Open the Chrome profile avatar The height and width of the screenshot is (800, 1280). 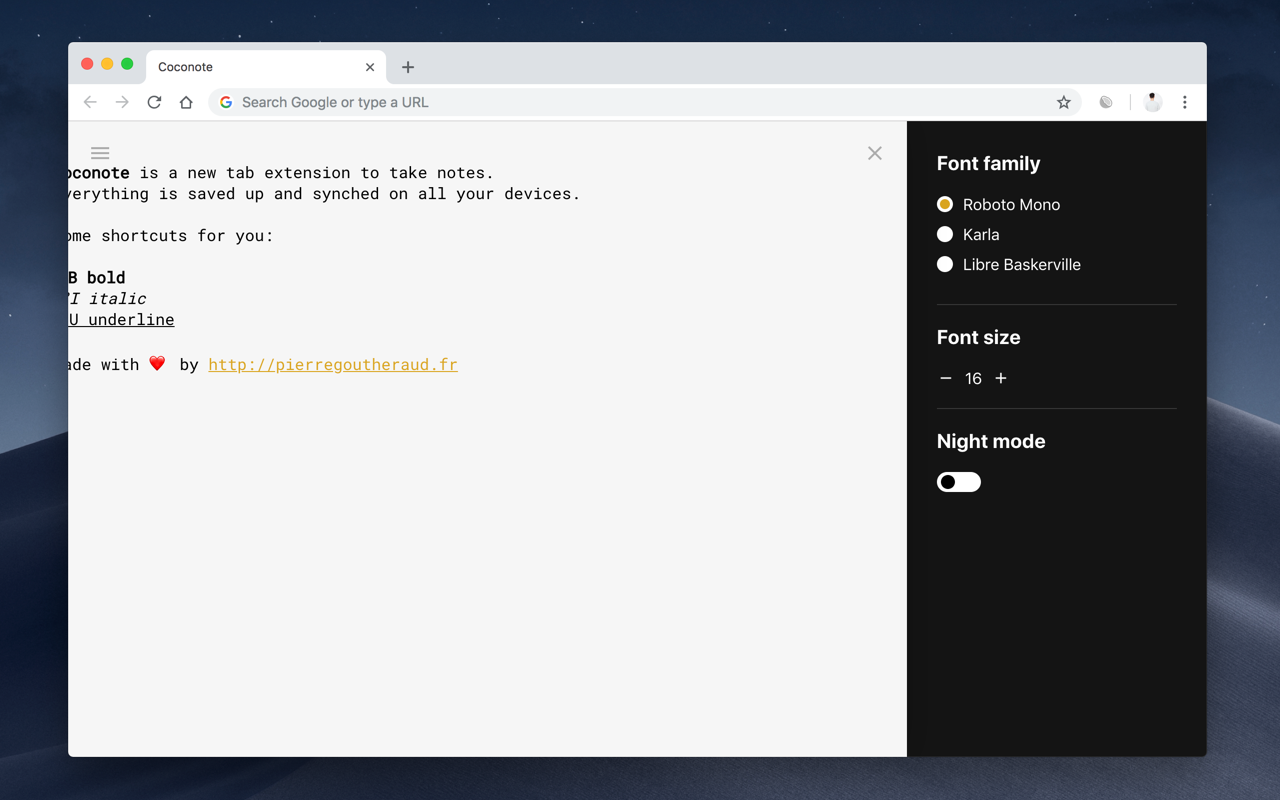1153,102
